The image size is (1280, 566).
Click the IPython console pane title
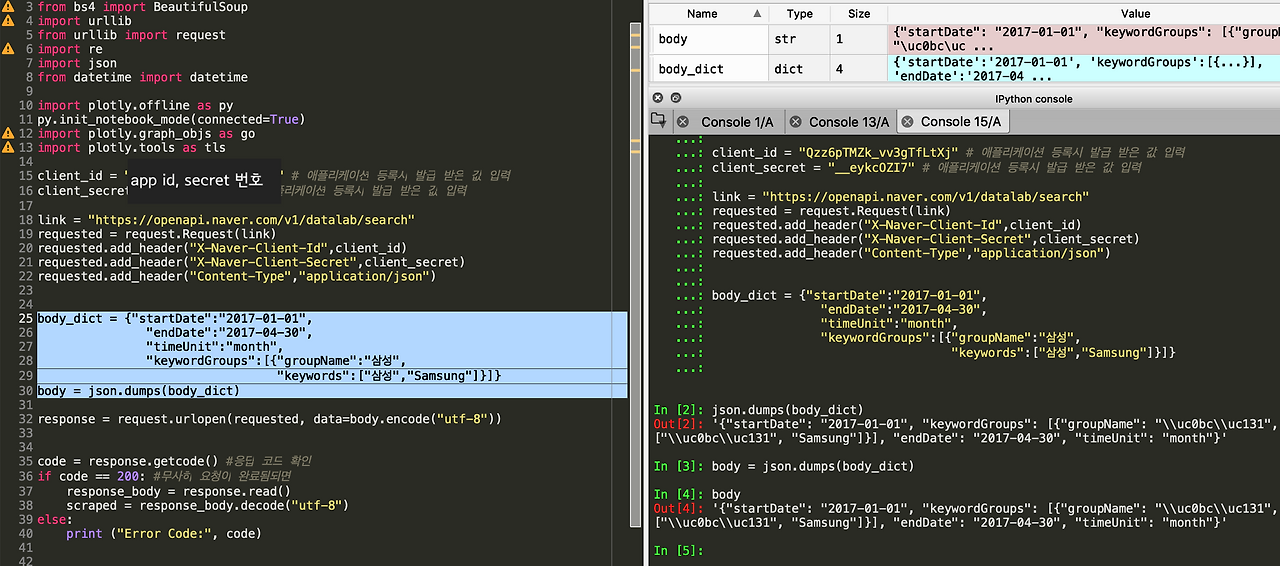[1033, 99]
